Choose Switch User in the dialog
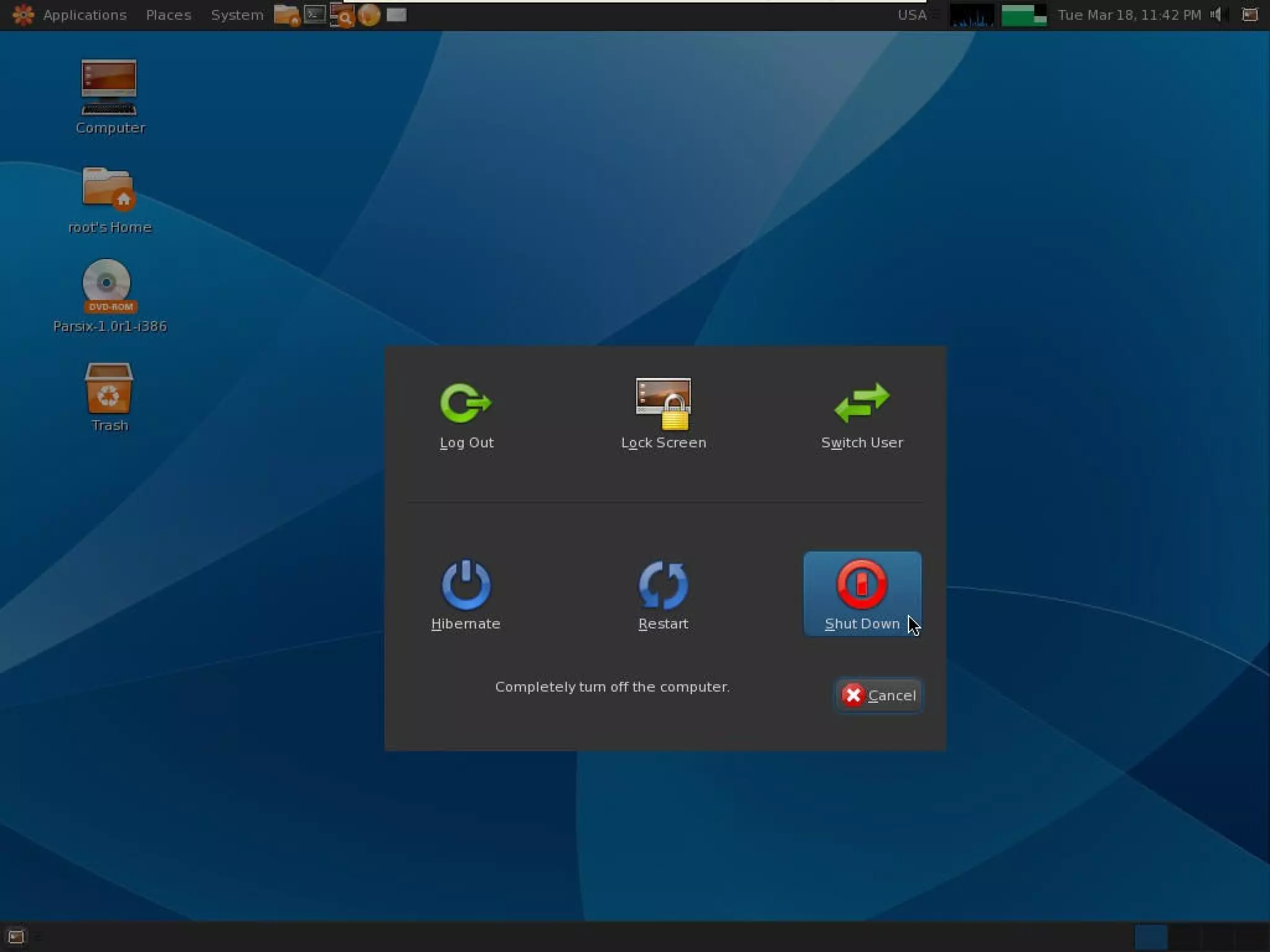This screenshot has width=1270, height=952. pyautogui.click(x=861, y=414)
